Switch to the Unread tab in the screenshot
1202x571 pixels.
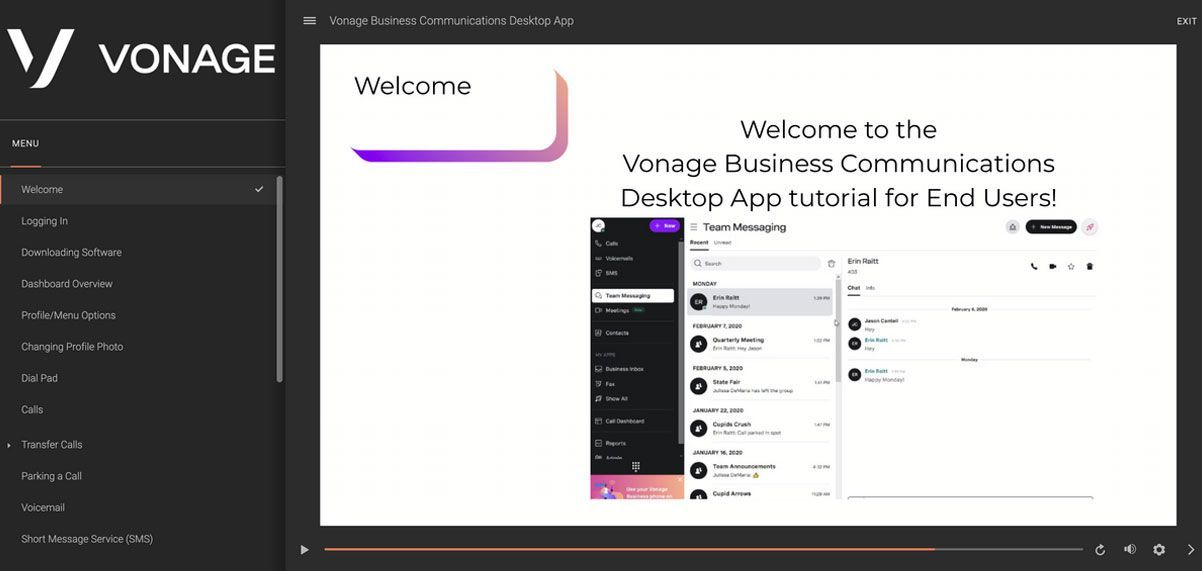pyautogui.click(x=722, y=243)
